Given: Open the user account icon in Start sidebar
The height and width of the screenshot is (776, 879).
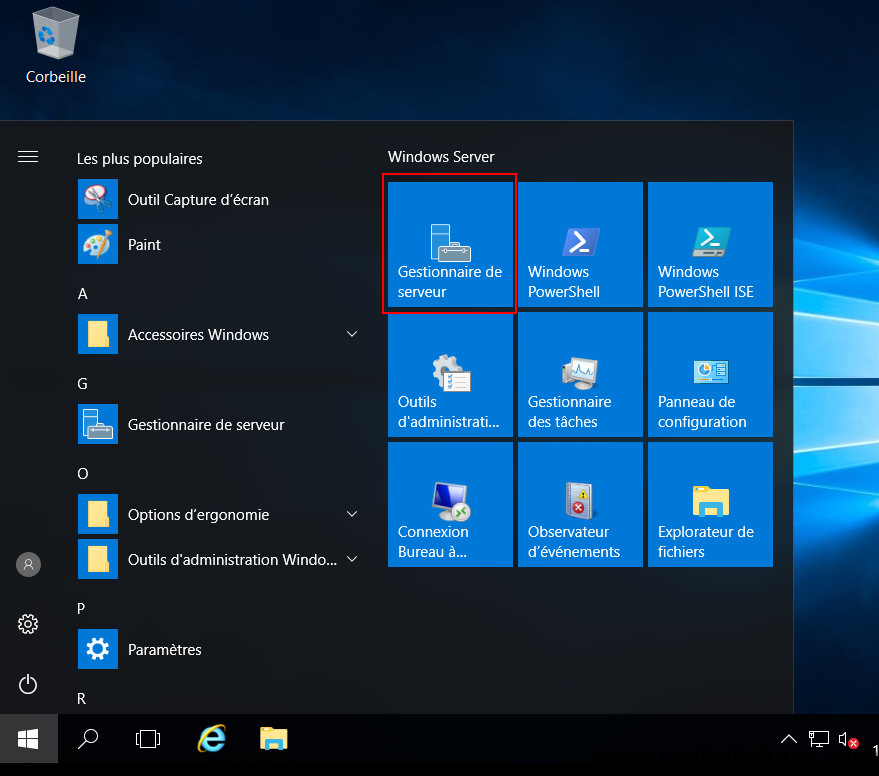Looking at the screenshot, I should (x=28, y=564).
